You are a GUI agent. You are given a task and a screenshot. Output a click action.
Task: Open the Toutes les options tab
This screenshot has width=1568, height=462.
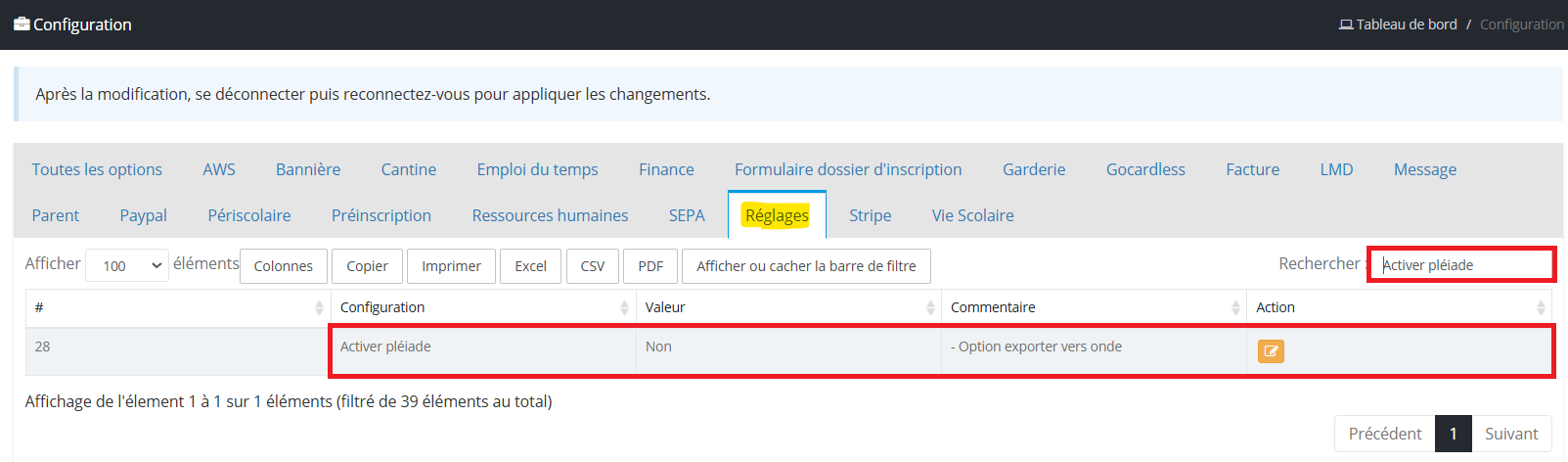[x=97, y=169]
